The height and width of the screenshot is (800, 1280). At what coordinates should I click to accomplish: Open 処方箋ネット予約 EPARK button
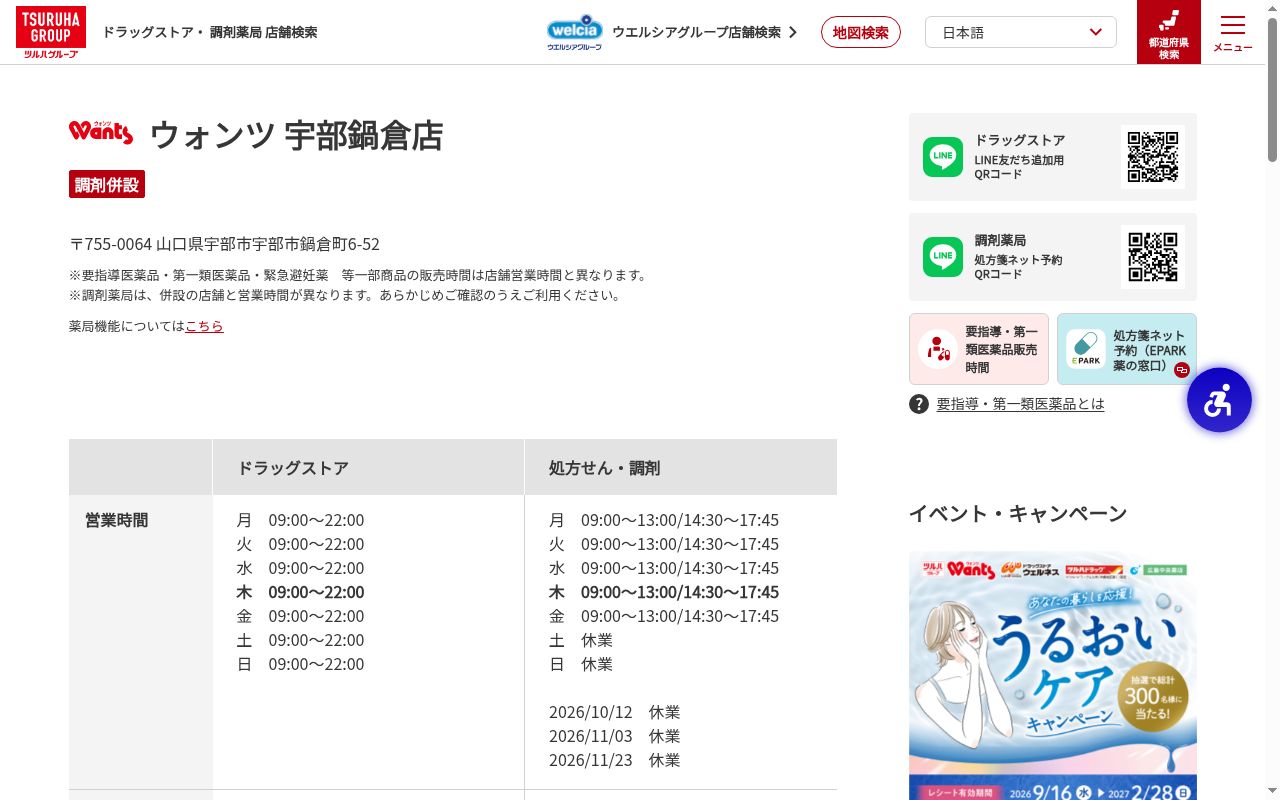tap(1127, 349)
